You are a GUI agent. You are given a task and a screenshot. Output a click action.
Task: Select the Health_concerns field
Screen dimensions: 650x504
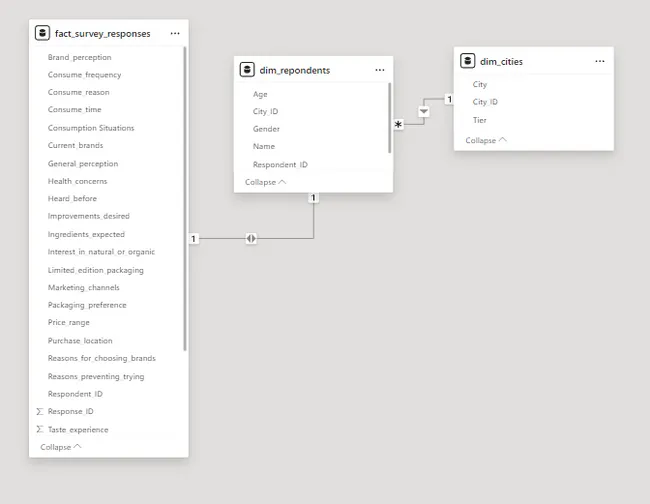tap(78, 181)
